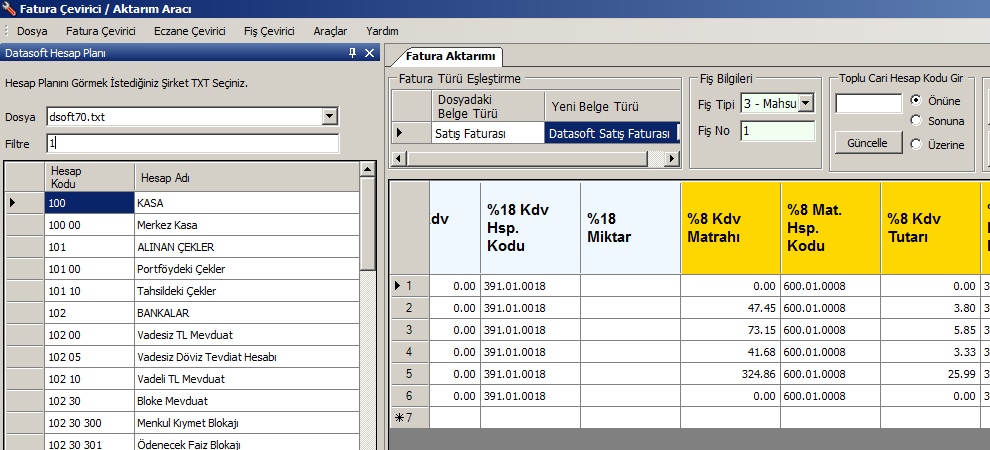Click left arrow of Fatura Türü scrollbar
The width and height of the screenshot is (990, 450).
coord(398,158)
